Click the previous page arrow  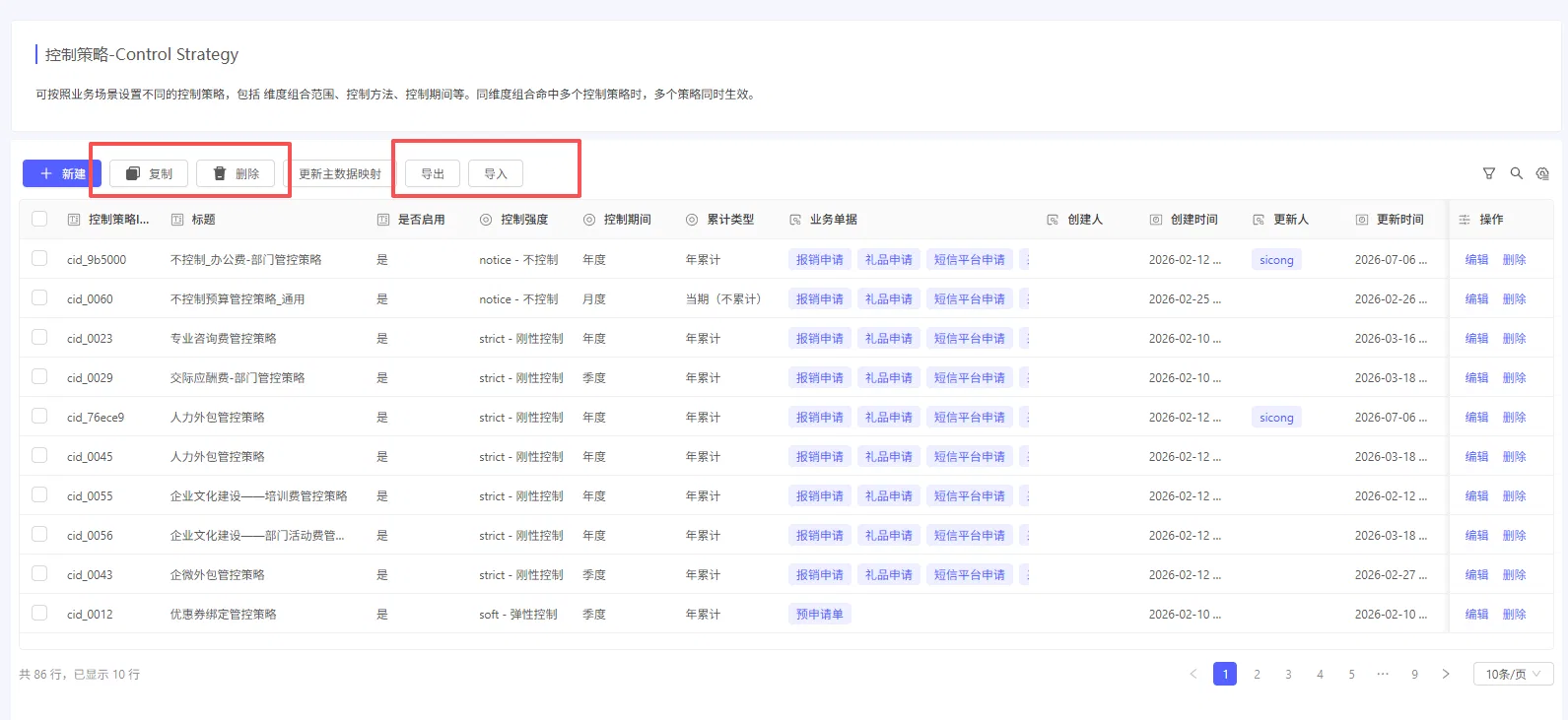coord(1193,674)
